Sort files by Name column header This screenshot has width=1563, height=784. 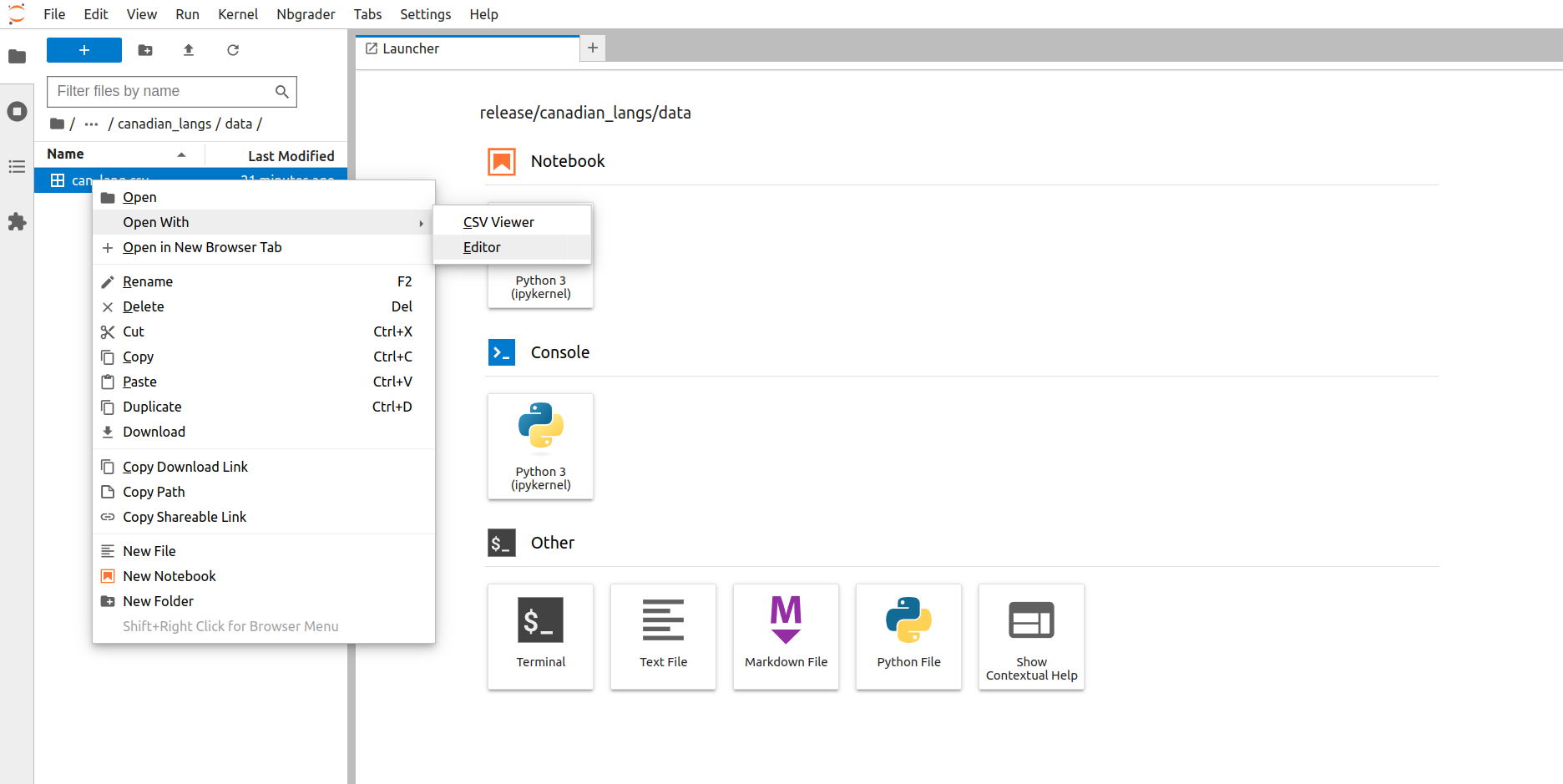119,154
